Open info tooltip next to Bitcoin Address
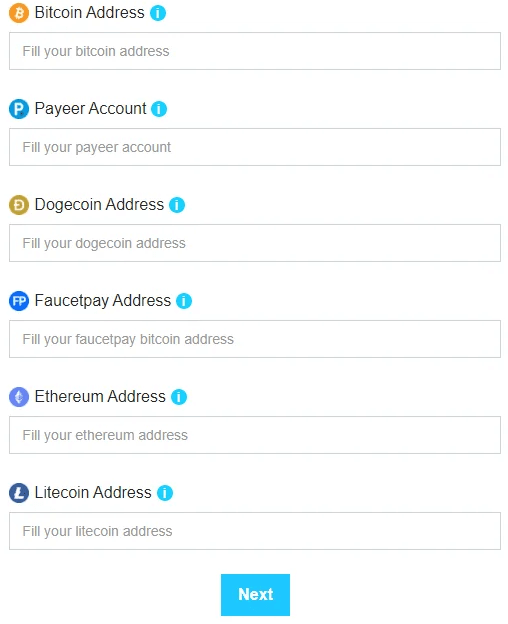508x624 pixels. coord(158,13)
